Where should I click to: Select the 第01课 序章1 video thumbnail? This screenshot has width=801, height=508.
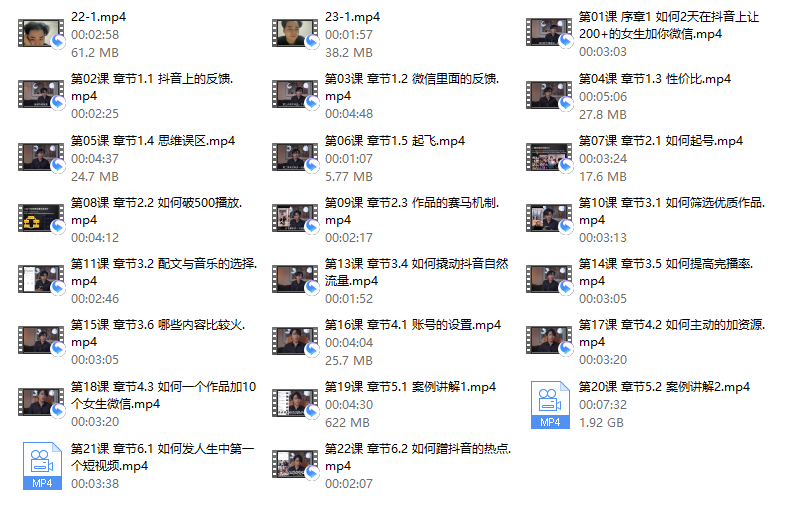pos(549,32)
